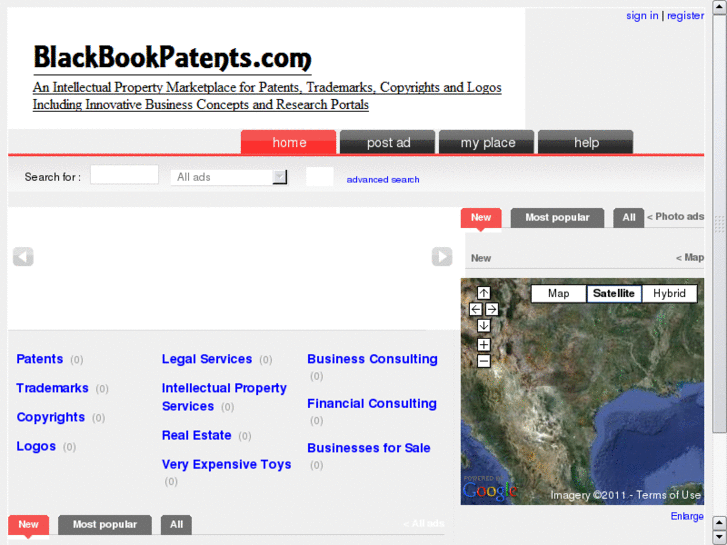Open the Real Estate category

pyautogui.click(x=197, y=435)
